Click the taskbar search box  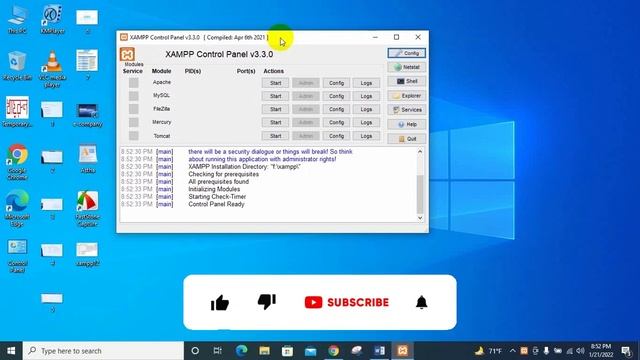[x=103, y=351]
